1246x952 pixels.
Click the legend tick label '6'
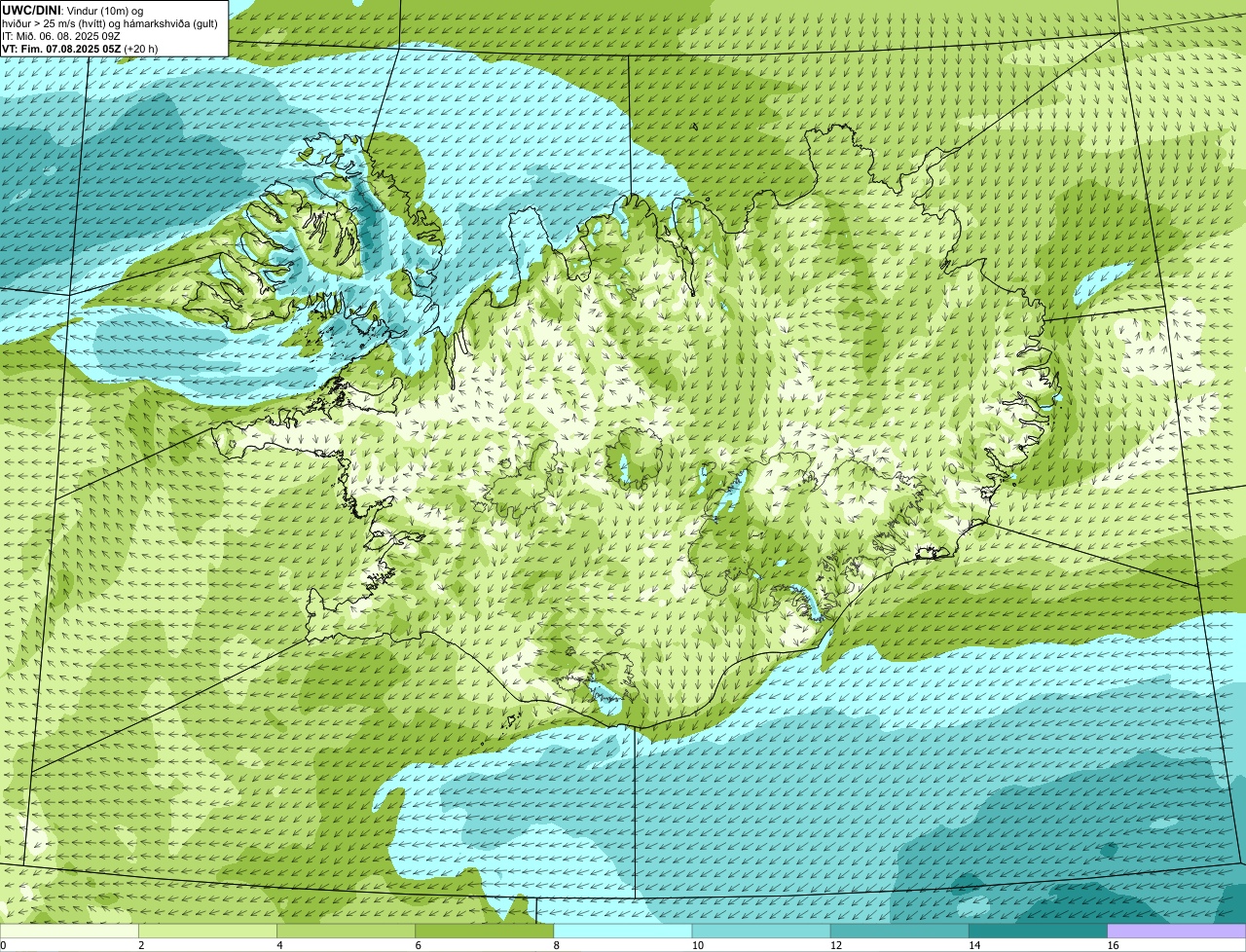(x=419, y=945)
